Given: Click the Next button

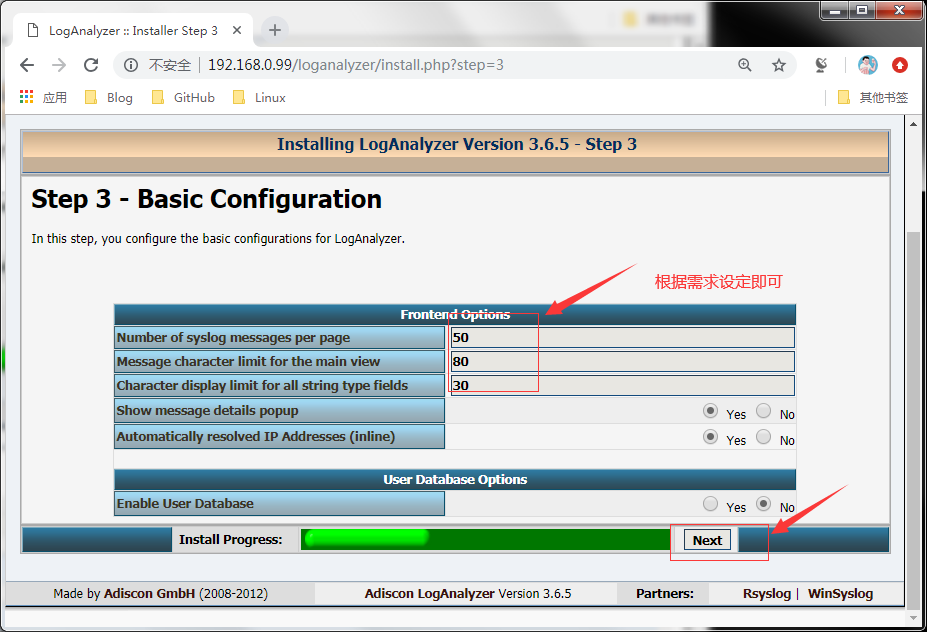Looking at the screenshot, I should pos(707,540).
